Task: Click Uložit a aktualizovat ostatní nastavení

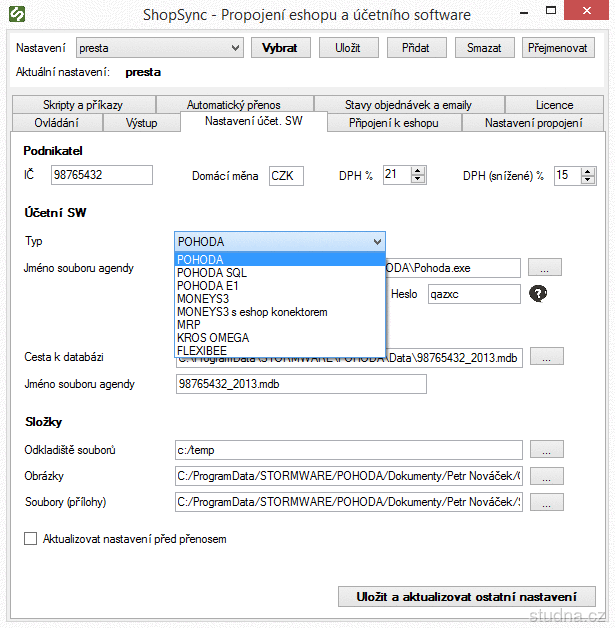Action: coord(466,597)
